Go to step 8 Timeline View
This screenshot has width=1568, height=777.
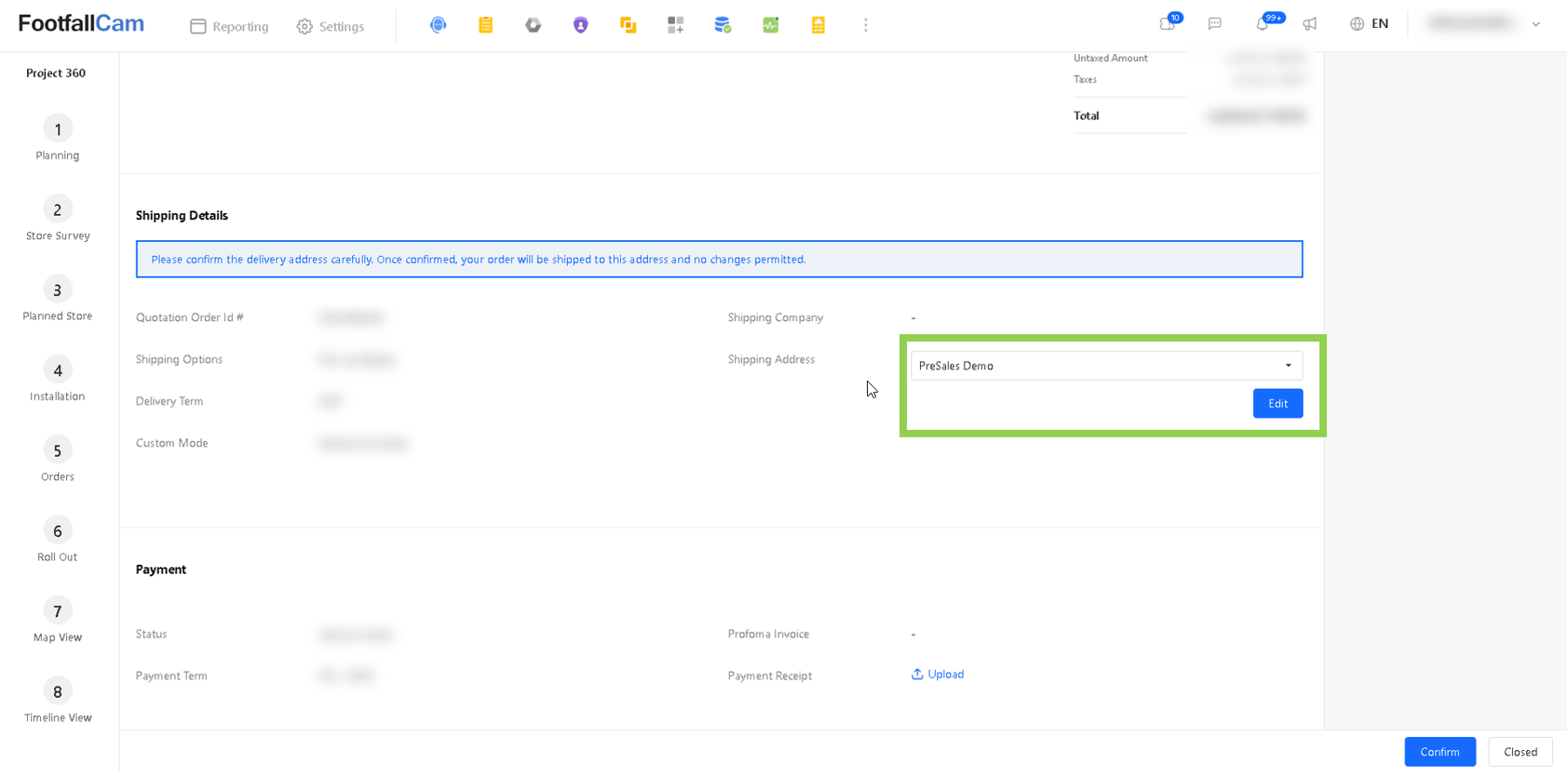(58, 700)
